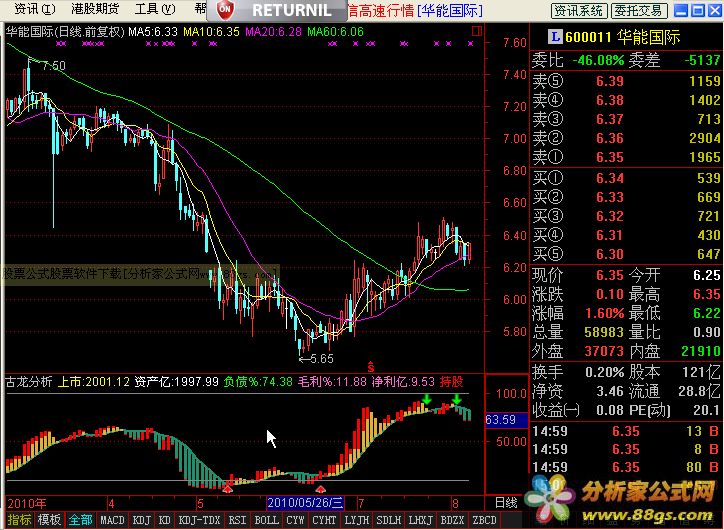Click the first green down-arrow sell signal
This screenshot has width=724, height=530.
click(427, 399)
